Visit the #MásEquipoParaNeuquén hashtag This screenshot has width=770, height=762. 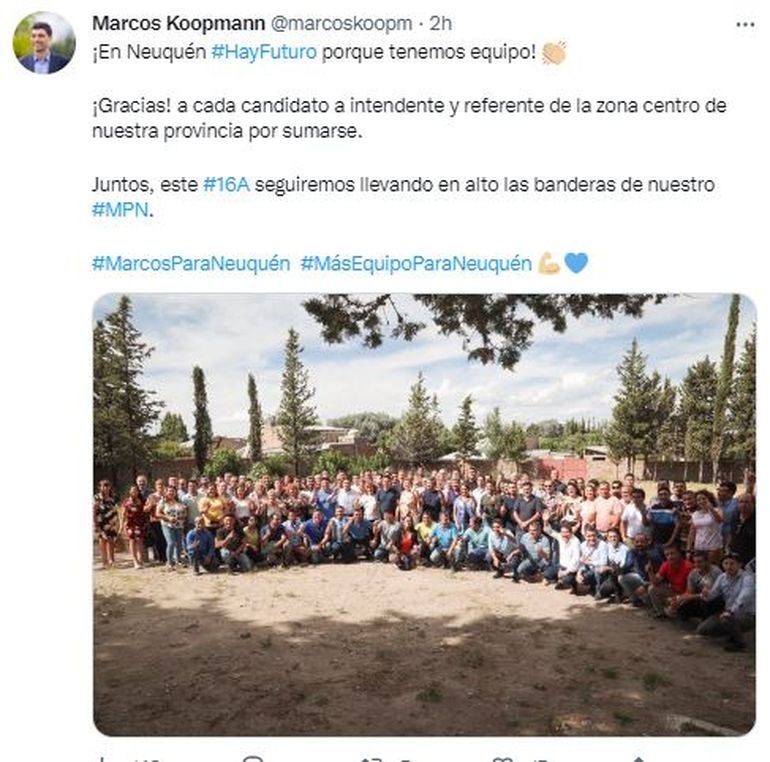416,264
